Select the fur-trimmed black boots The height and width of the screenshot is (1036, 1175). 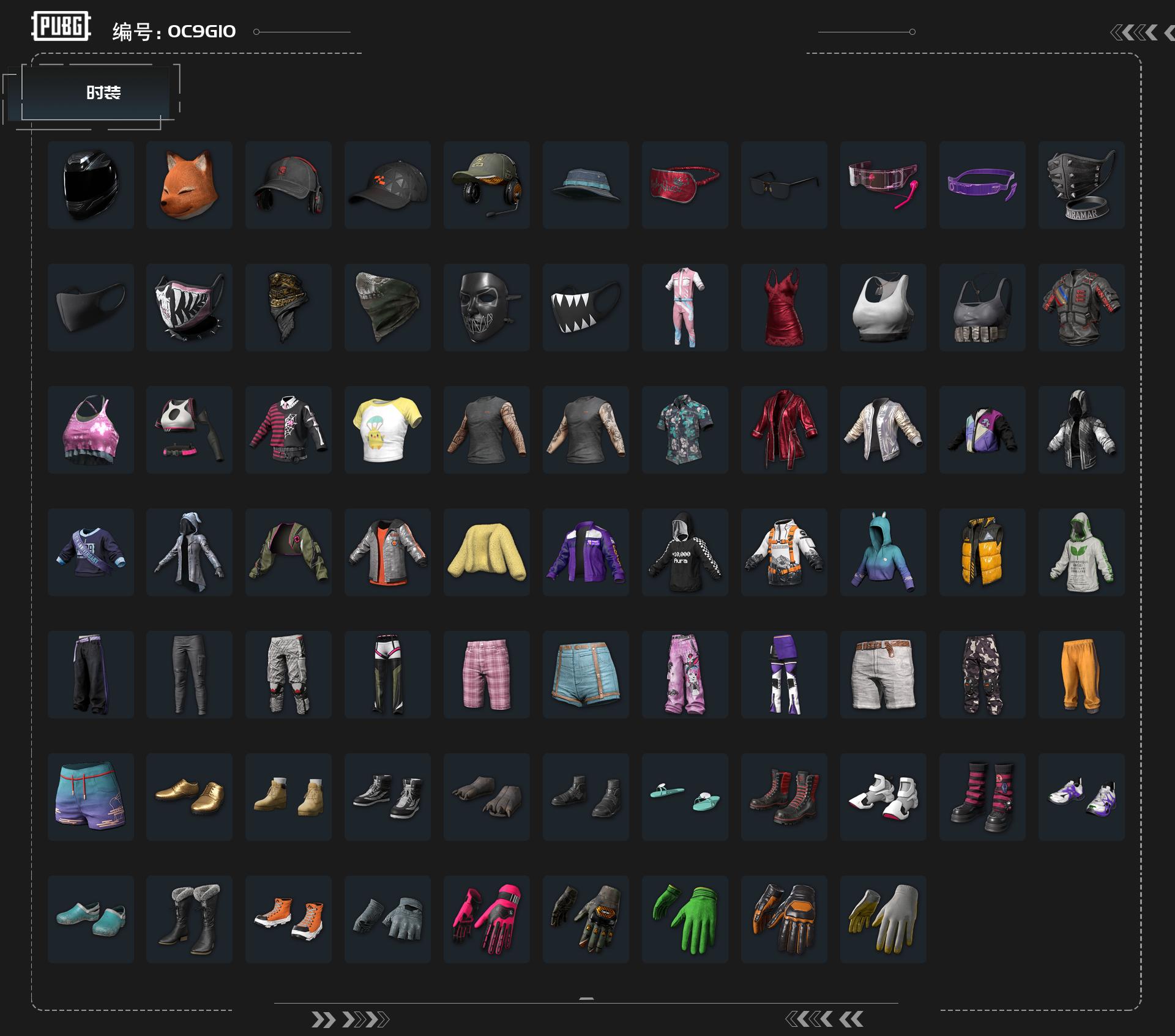click(x=189, y=919)
